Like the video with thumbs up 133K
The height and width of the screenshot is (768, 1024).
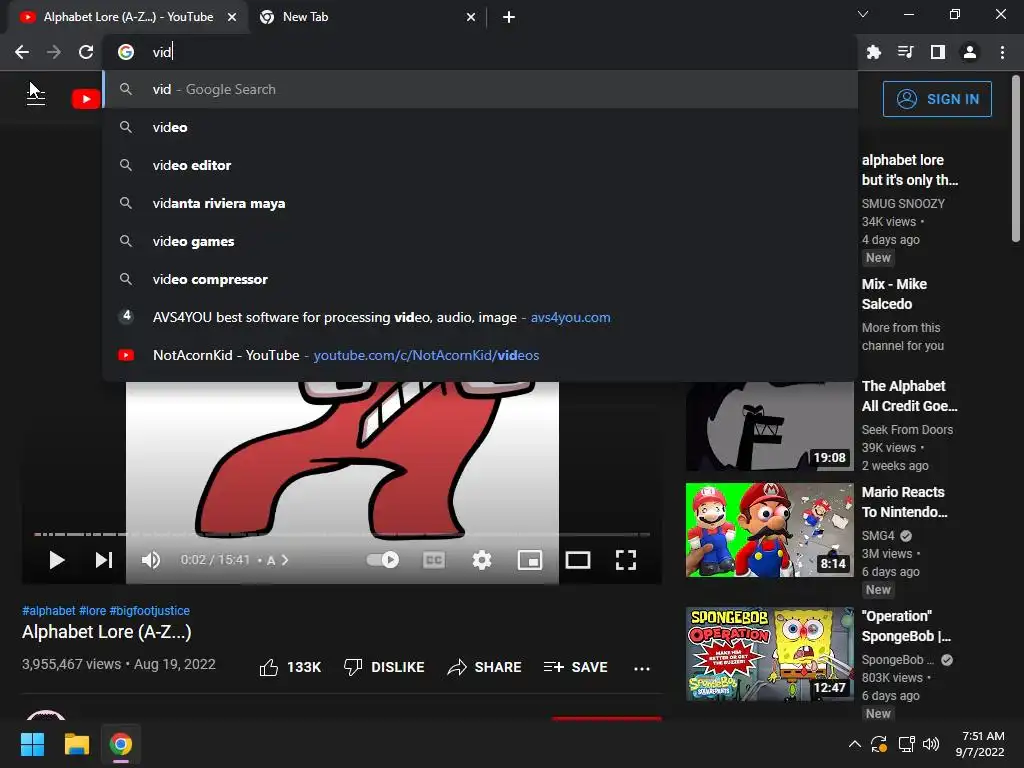(290, 667)
